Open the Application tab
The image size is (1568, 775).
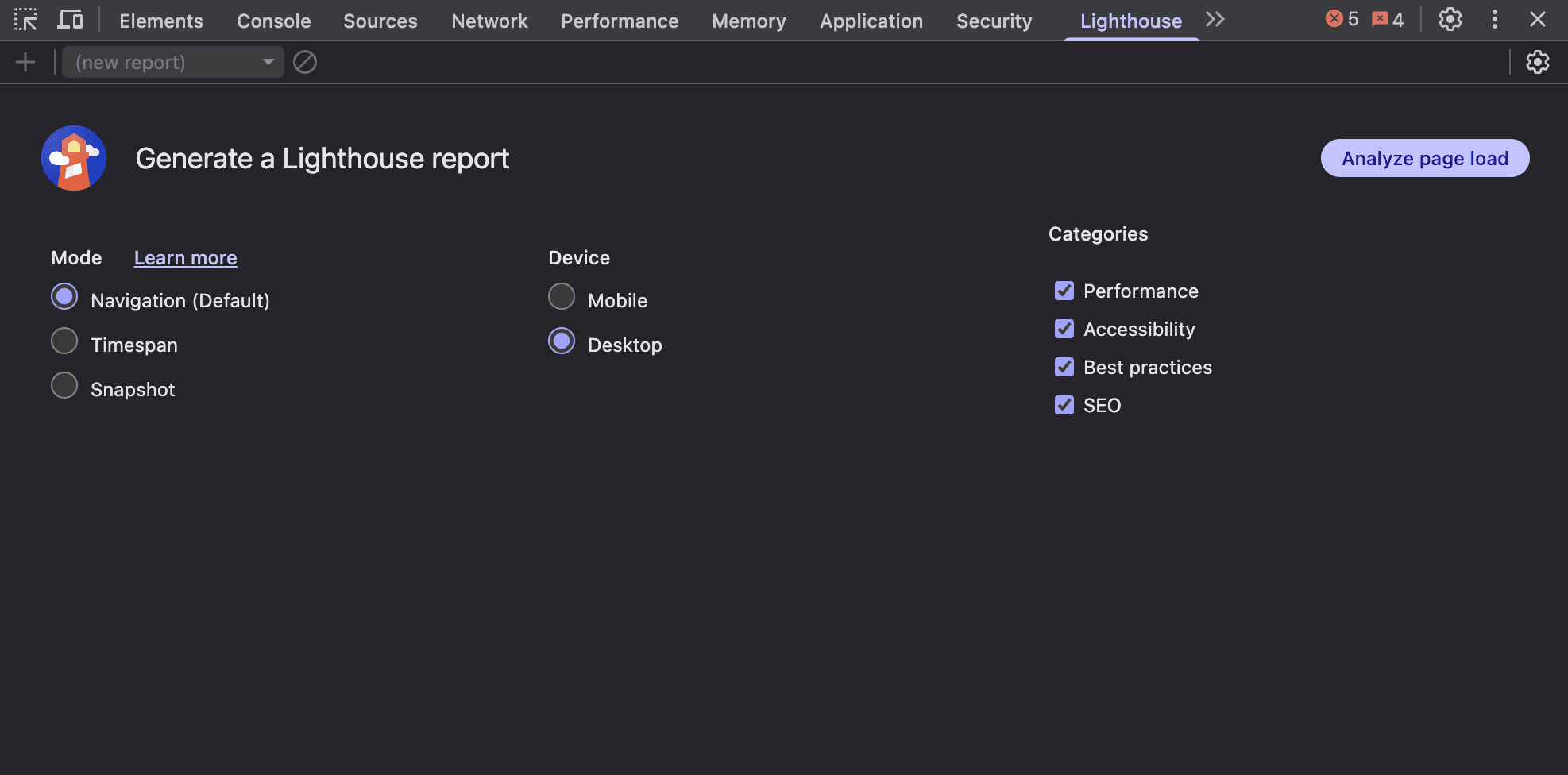[x=871, y=21]
